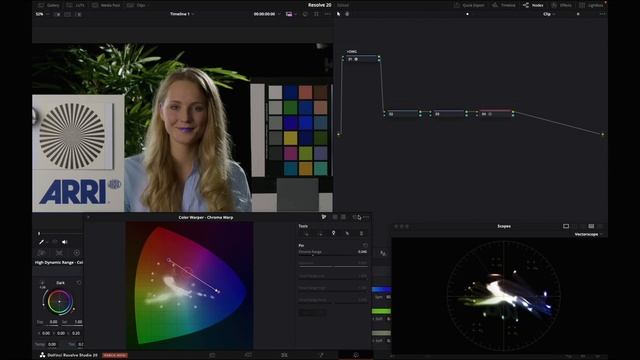
Task: Click the Chroma Range value 0.040
Action: click(362, 252)
